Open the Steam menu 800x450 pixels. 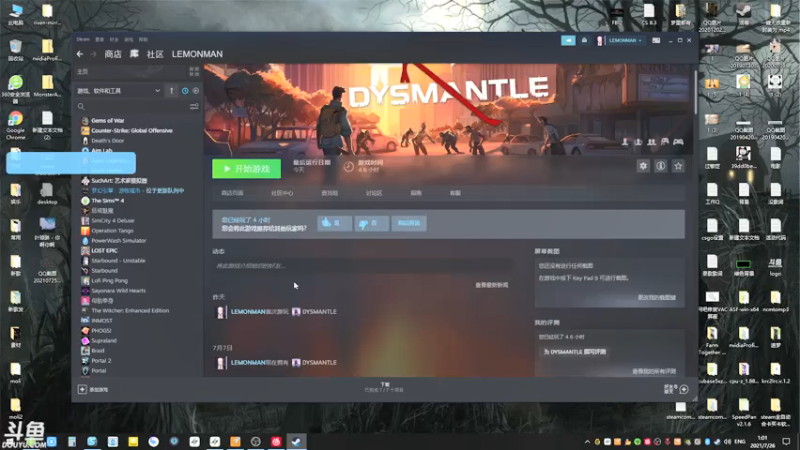click(x=83, y=39)
